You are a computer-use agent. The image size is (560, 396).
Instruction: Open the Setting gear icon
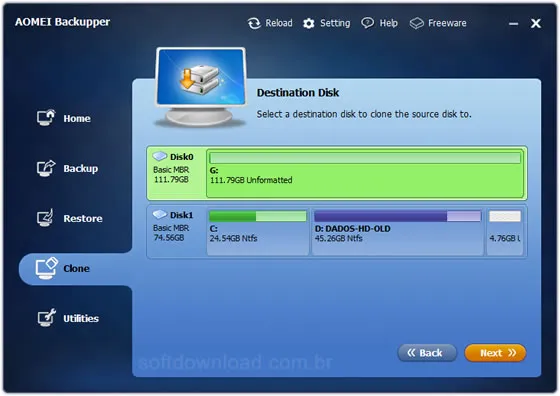click(309, 24)
